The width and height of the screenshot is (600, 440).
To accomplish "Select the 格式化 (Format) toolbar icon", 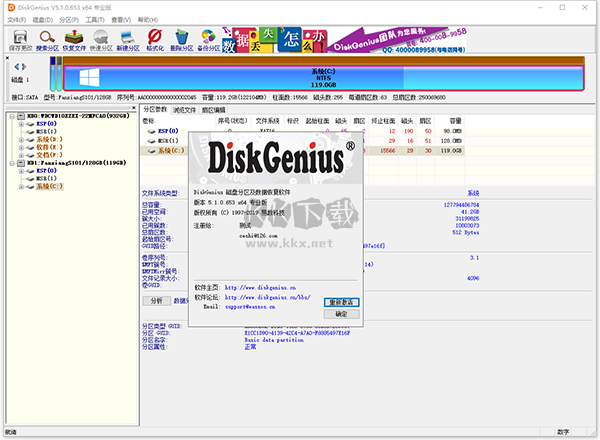I will [155, 42].
